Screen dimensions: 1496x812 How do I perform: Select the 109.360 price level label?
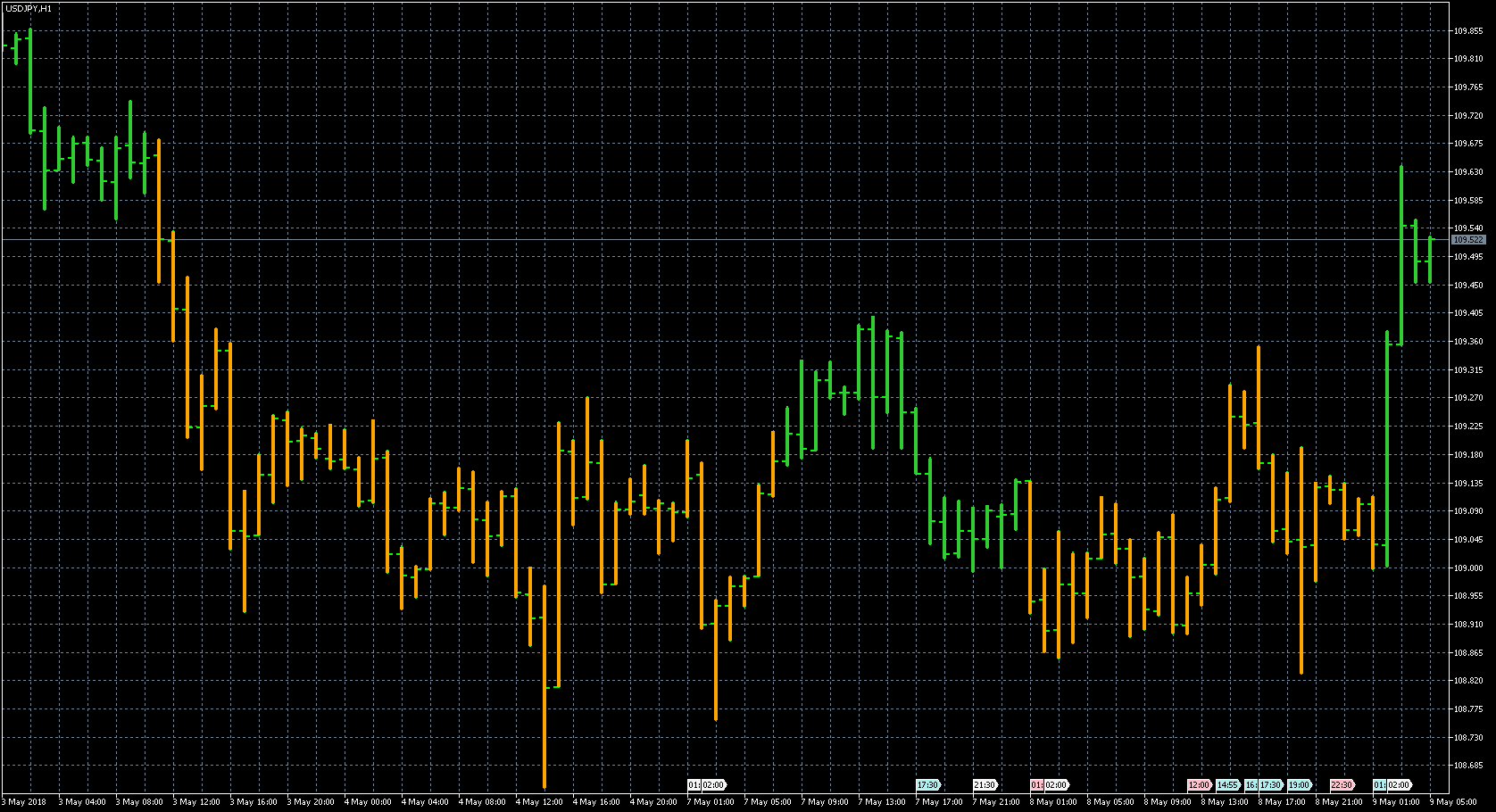[x=1467, y=342]
